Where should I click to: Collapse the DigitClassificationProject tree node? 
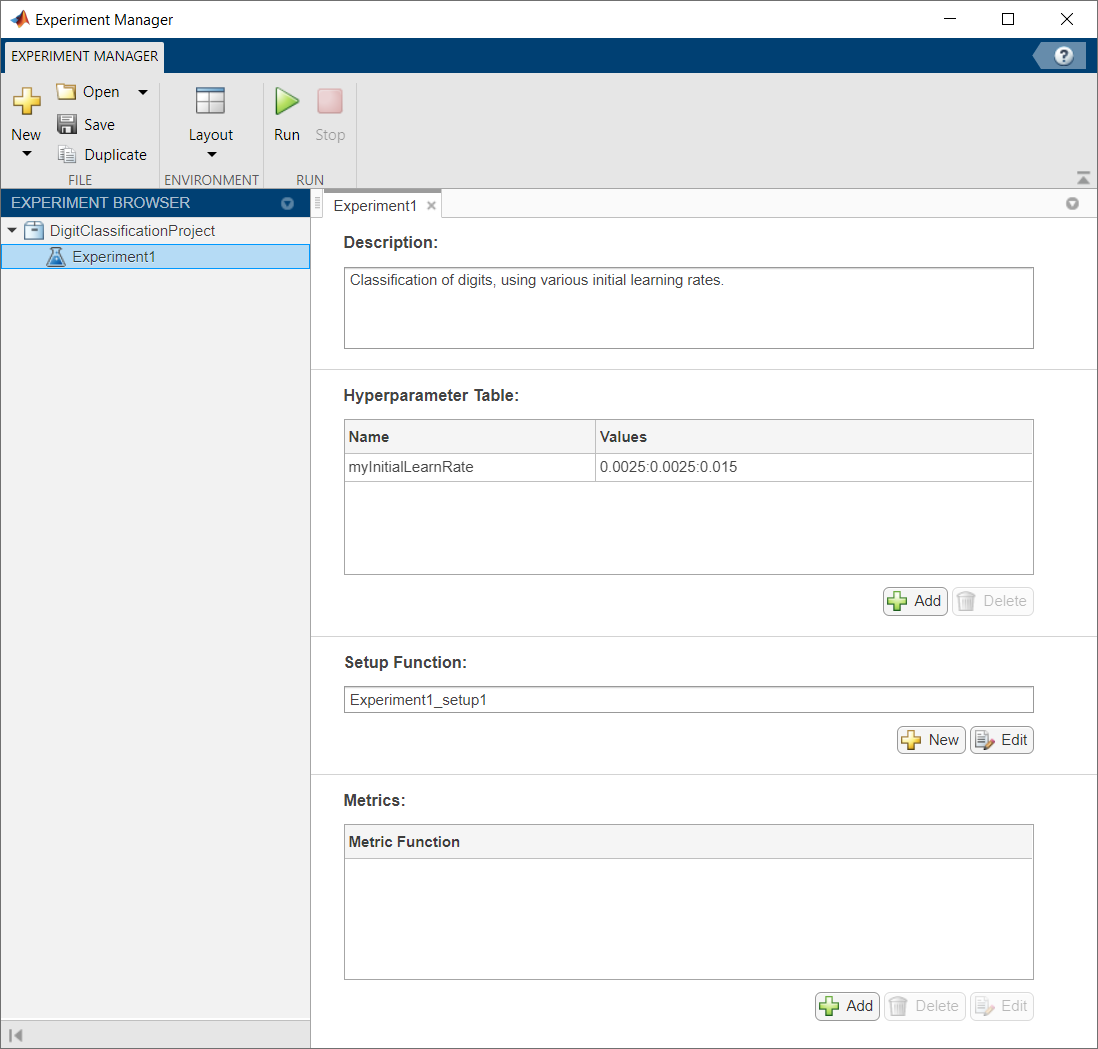pyautogui.click(x=12, y=230)
